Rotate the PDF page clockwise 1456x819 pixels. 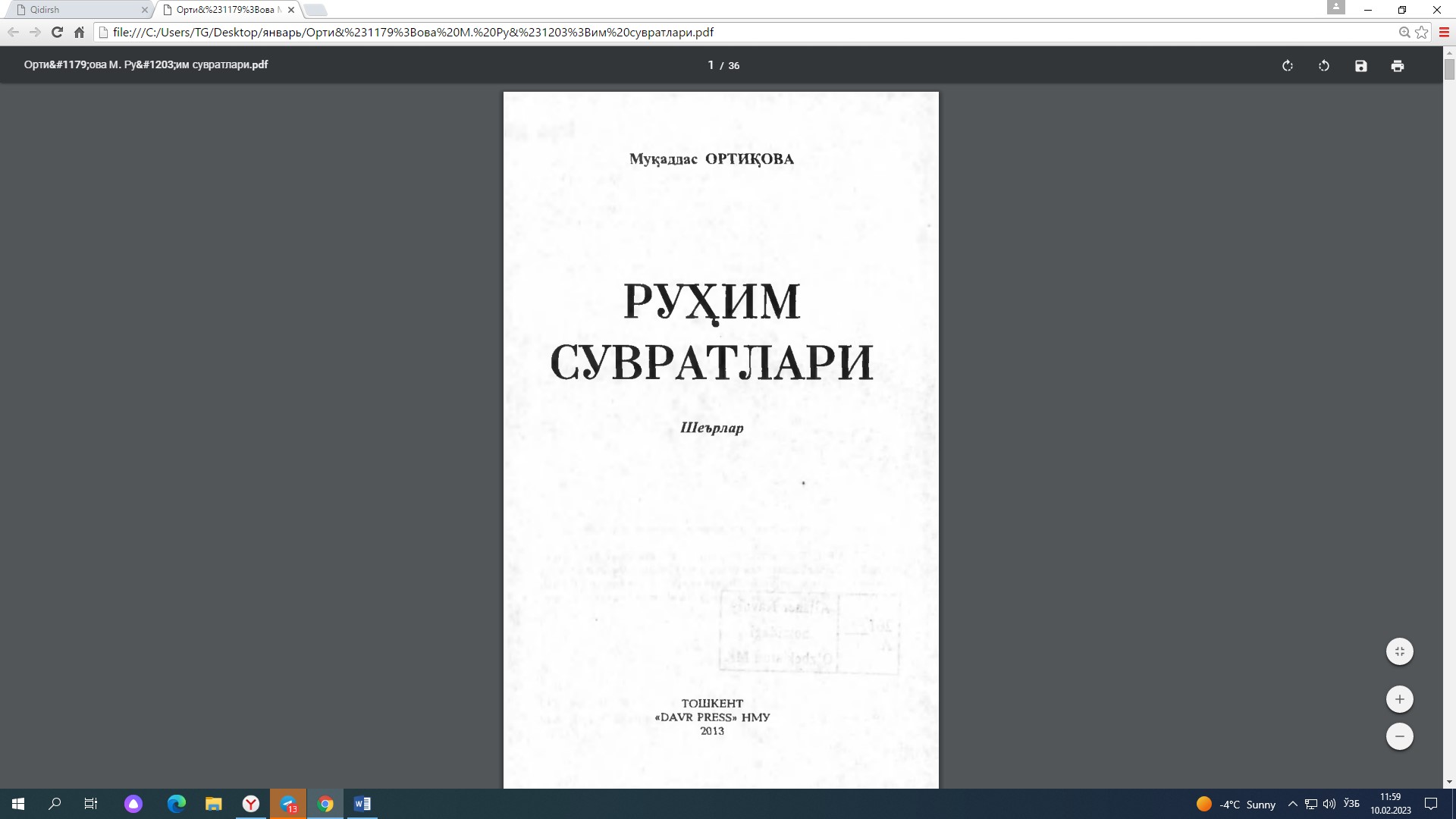(x=1288, y=66)
